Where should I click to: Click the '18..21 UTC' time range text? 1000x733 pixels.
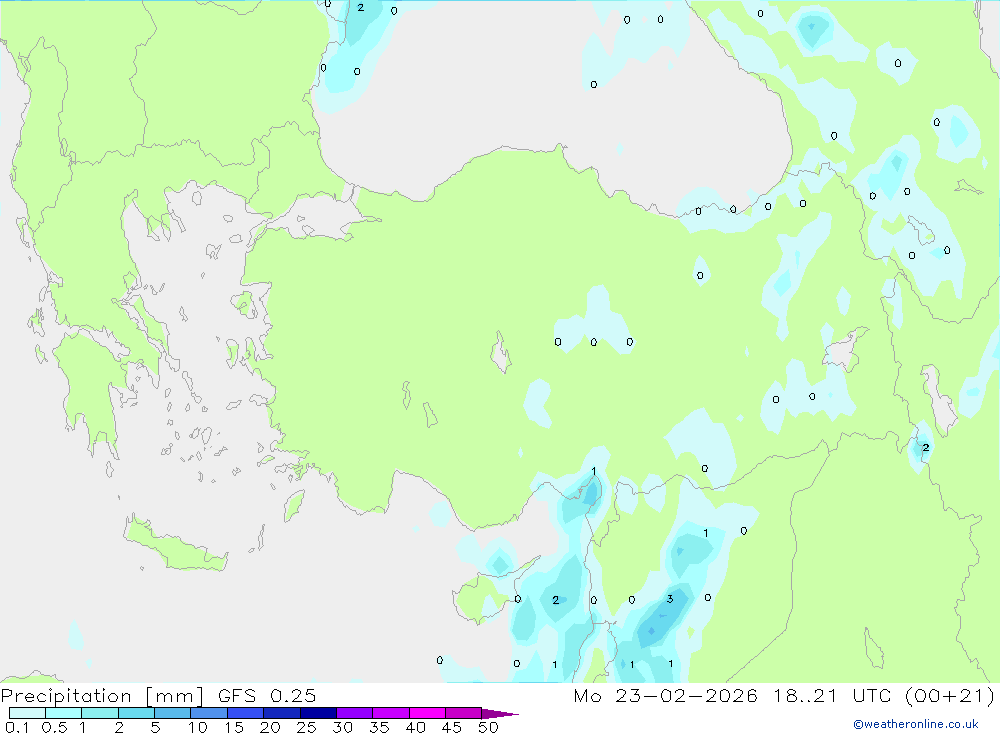point(832,696)
